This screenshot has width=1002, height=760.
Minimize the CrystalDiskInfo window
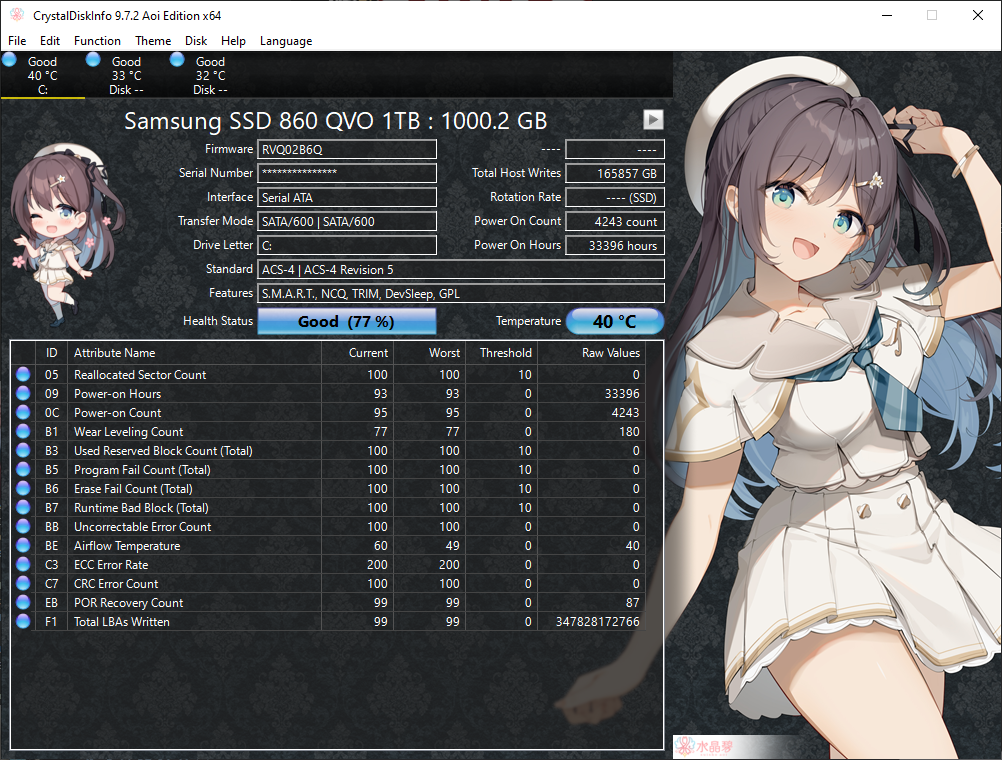tap(887, 15)
